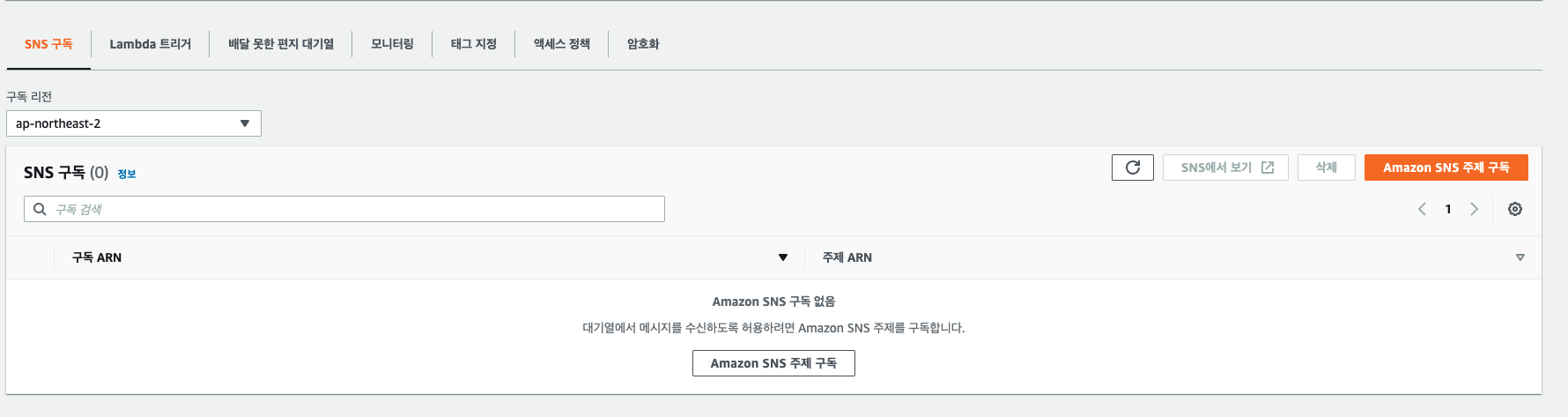Open the 암호화 tab
This screenshot has height=417, width=1568.
pyautogui.click(x=643, y=44)
